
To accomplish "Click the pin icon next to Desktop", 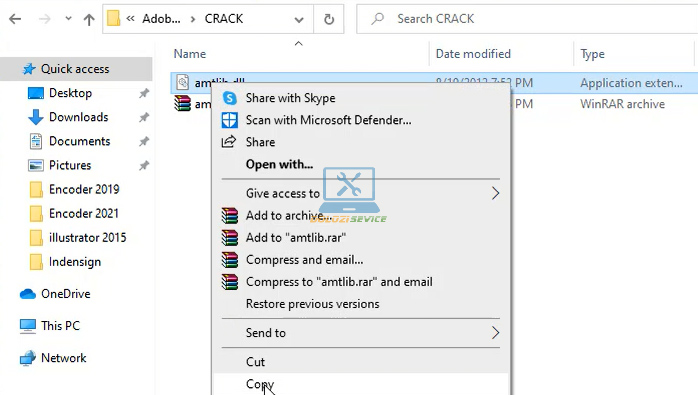I will (144, 93).
